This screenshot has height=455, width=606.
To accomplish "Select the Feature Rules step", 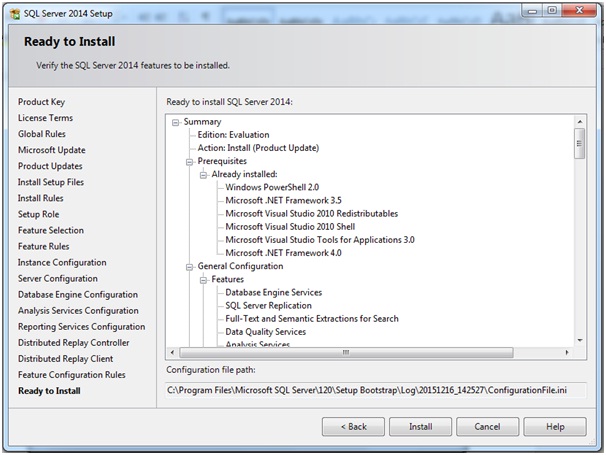I will pyautogui.click(x=44, y=246).
